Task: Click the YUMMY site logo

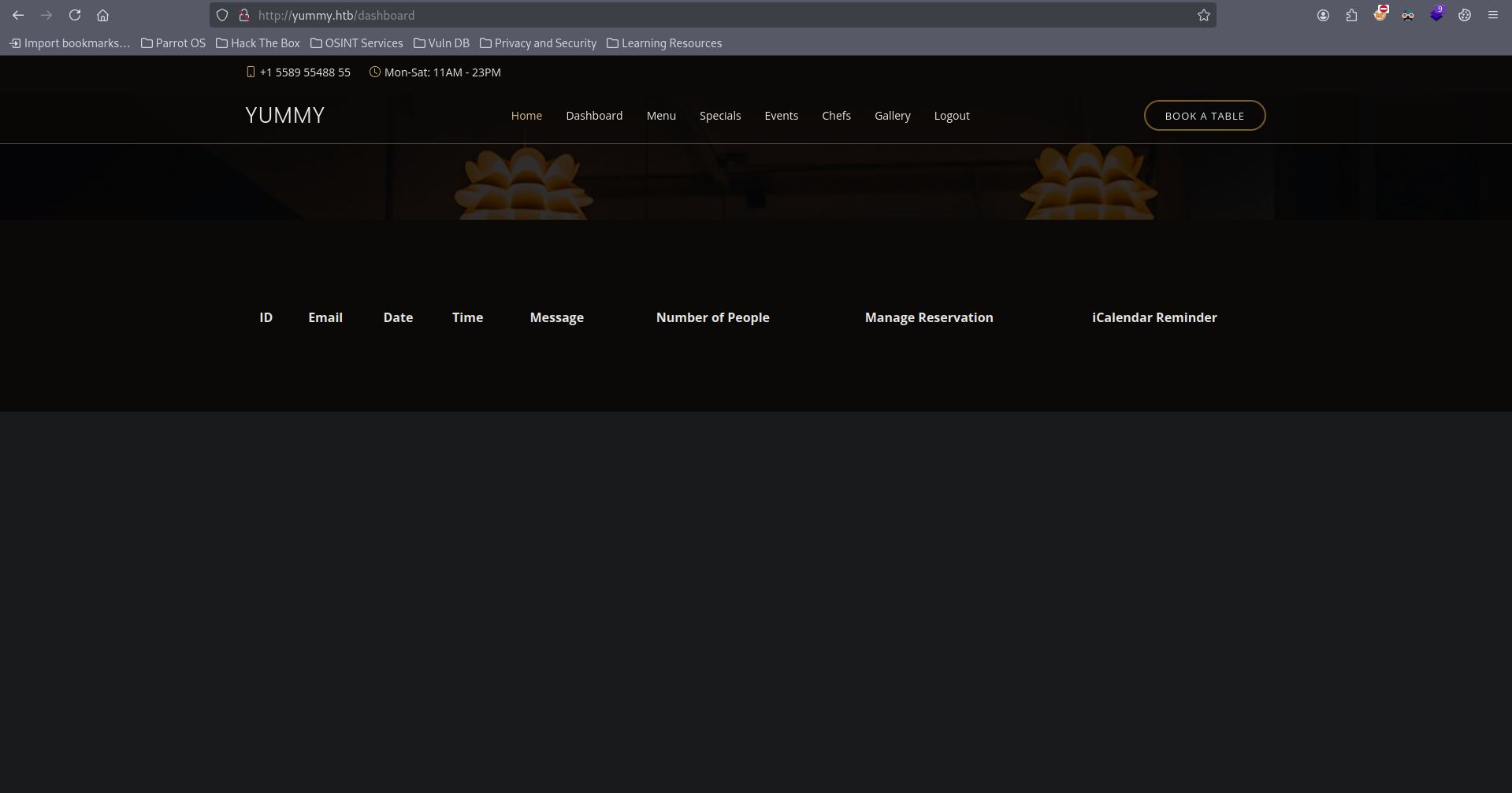Action: [284, 116]
